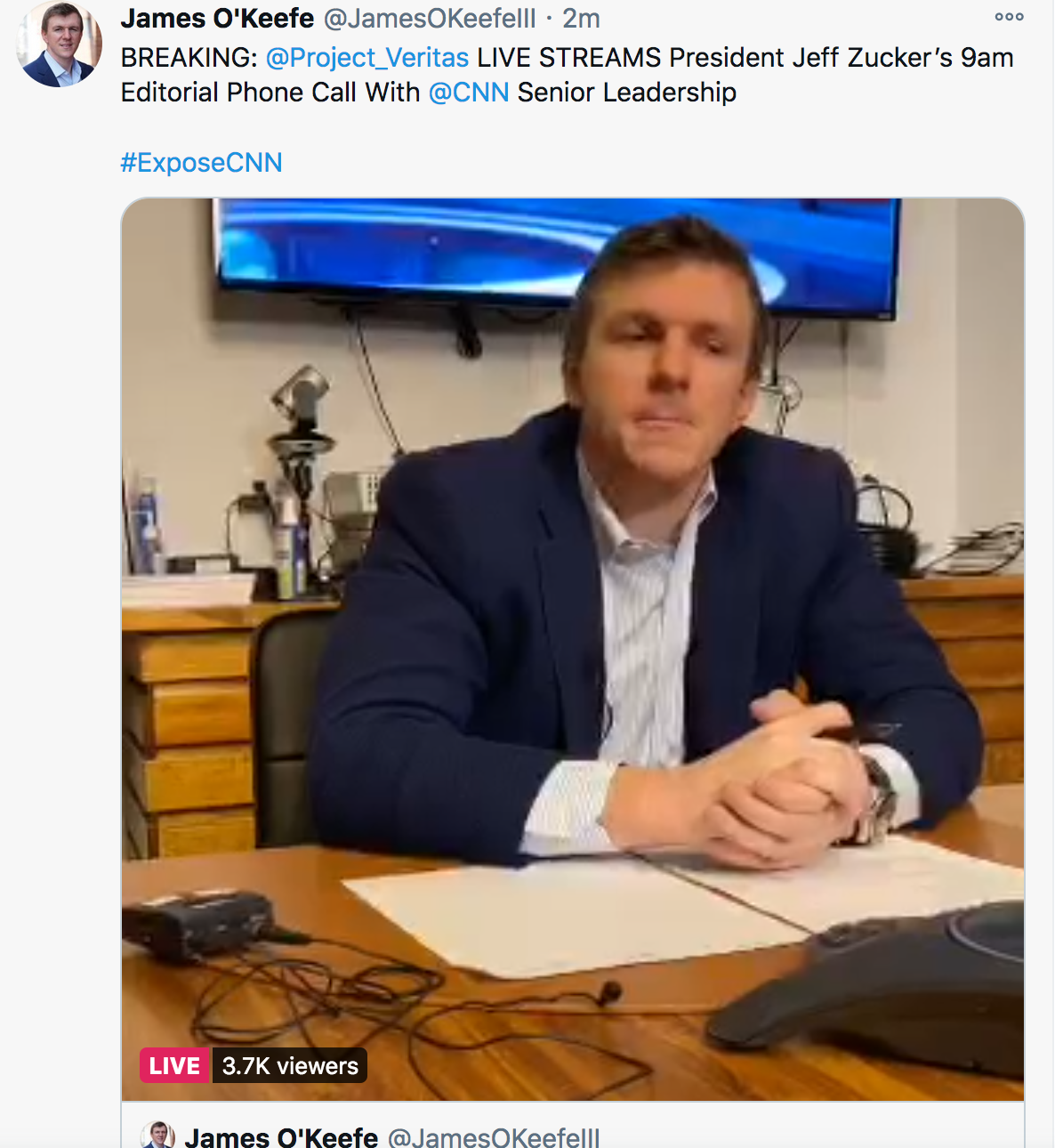Open the tweet's three-dot more options menu
The height and width of the screenshot is (1148, 1055).
tap(1009, 17)
